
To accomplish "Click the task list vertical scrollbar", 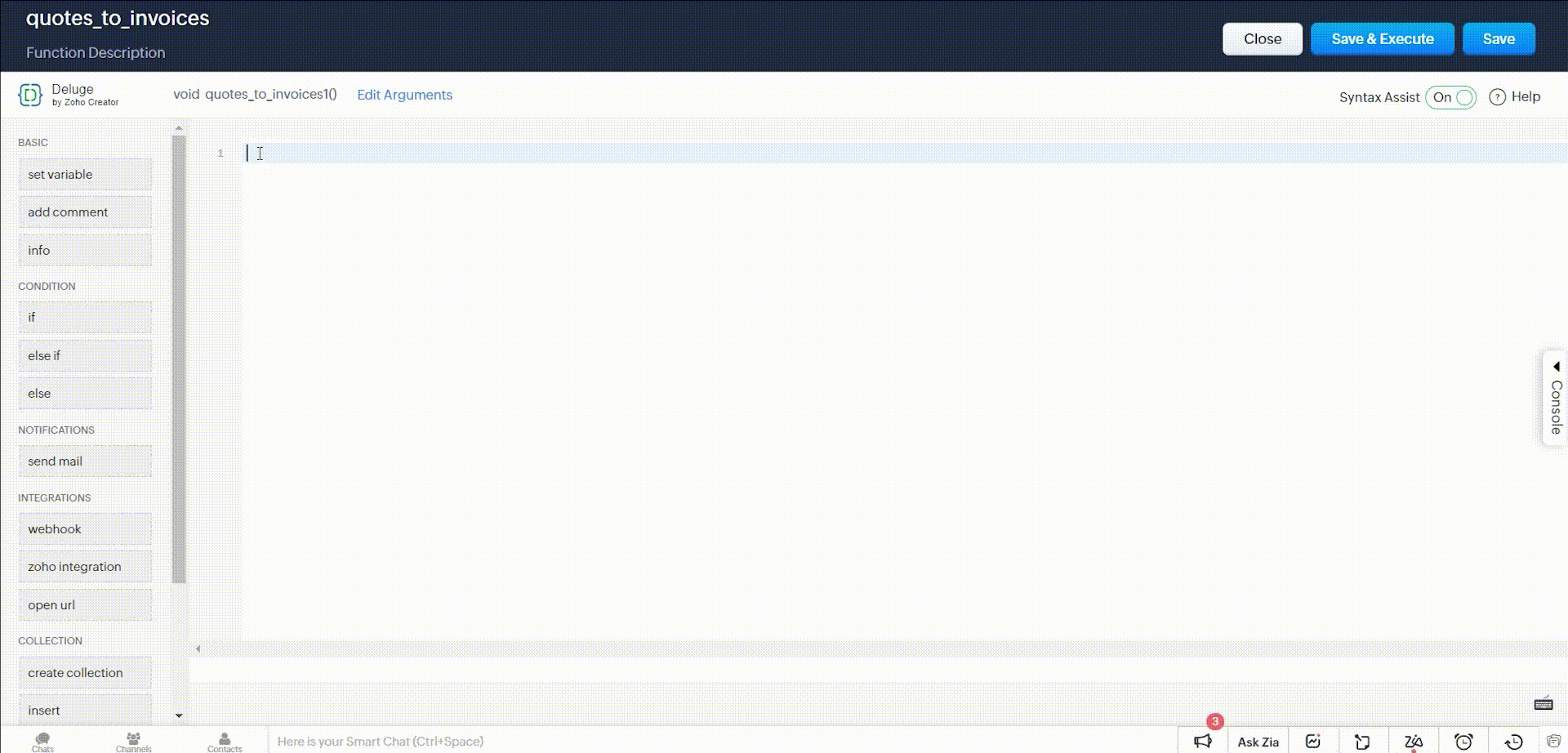I will pyautogui.click(x=179, y=359).
